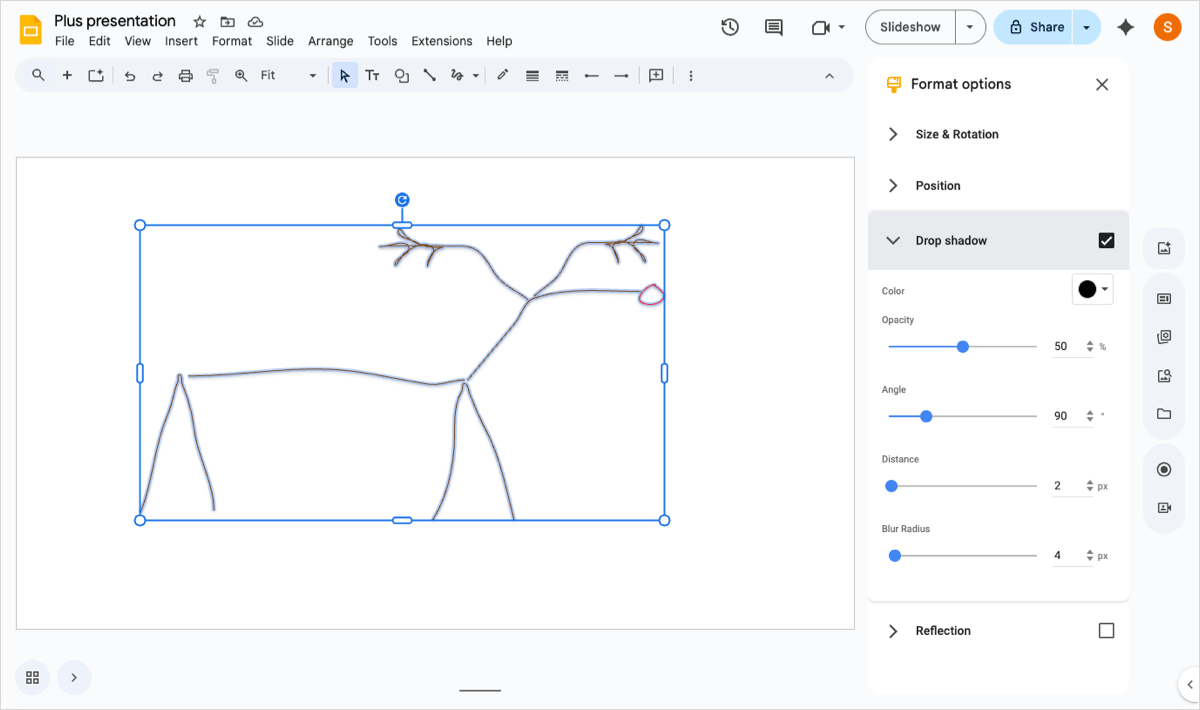Click the border weight icon
The width and height of the screenshot is (1200, 710).
532,76
